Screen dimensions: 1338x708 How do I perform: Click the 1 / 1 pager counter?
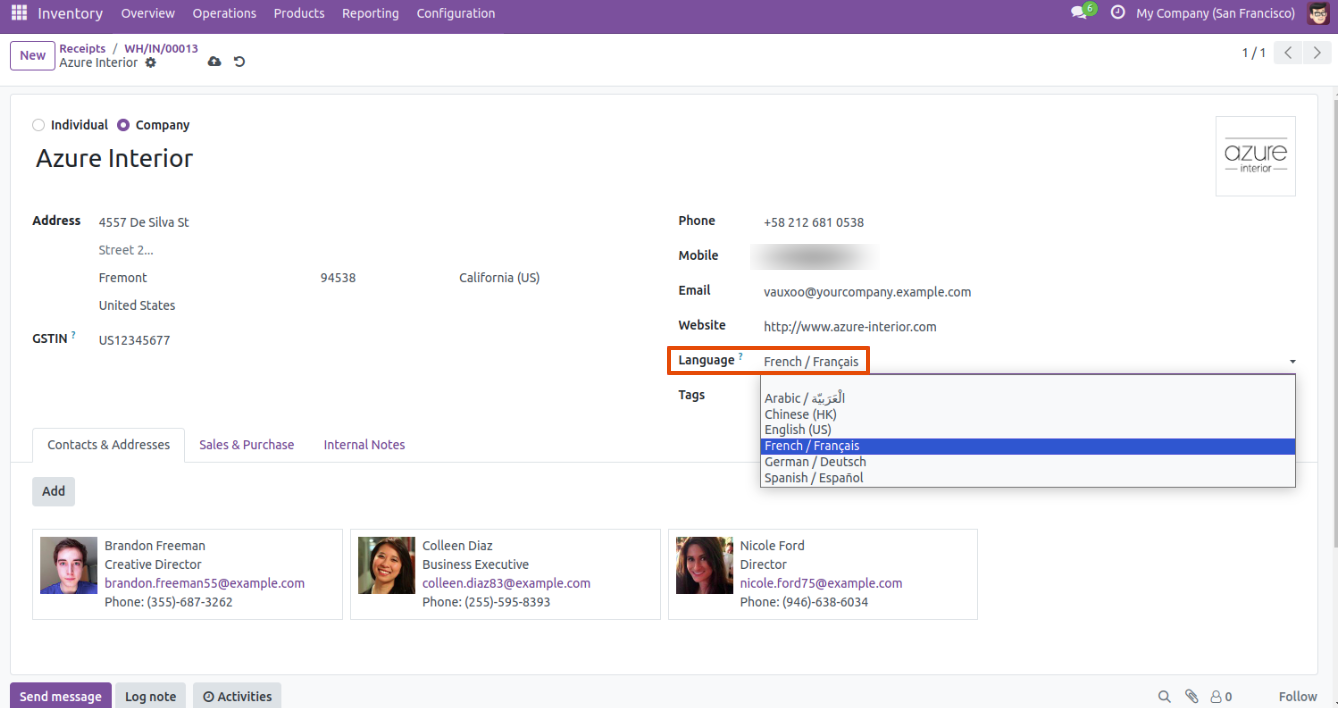coord(1254,53)
